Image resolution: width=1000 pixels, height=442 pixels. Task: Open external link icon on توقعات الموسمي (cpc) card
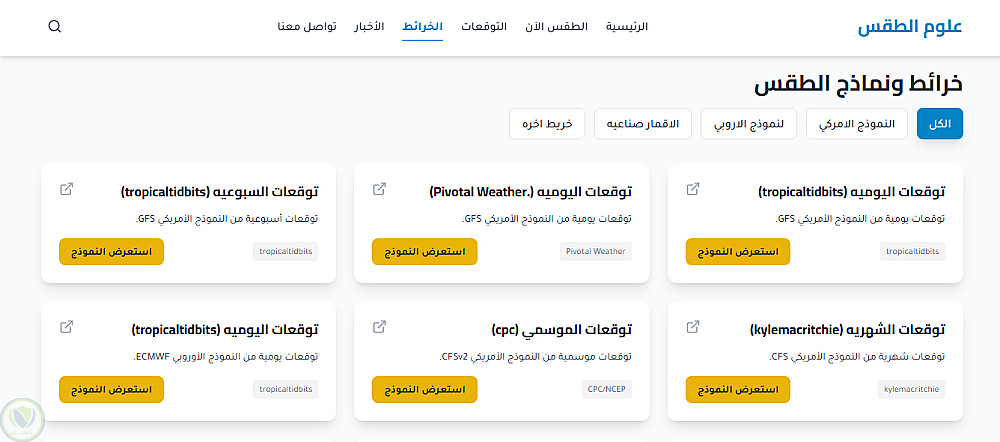pyautogui.click(x=379, y=327)
